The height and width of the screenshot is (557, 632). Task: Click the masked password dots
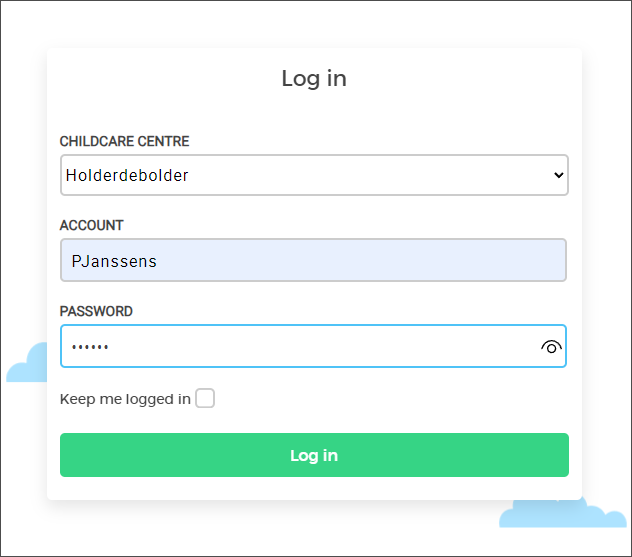click(x=90, y=347)
